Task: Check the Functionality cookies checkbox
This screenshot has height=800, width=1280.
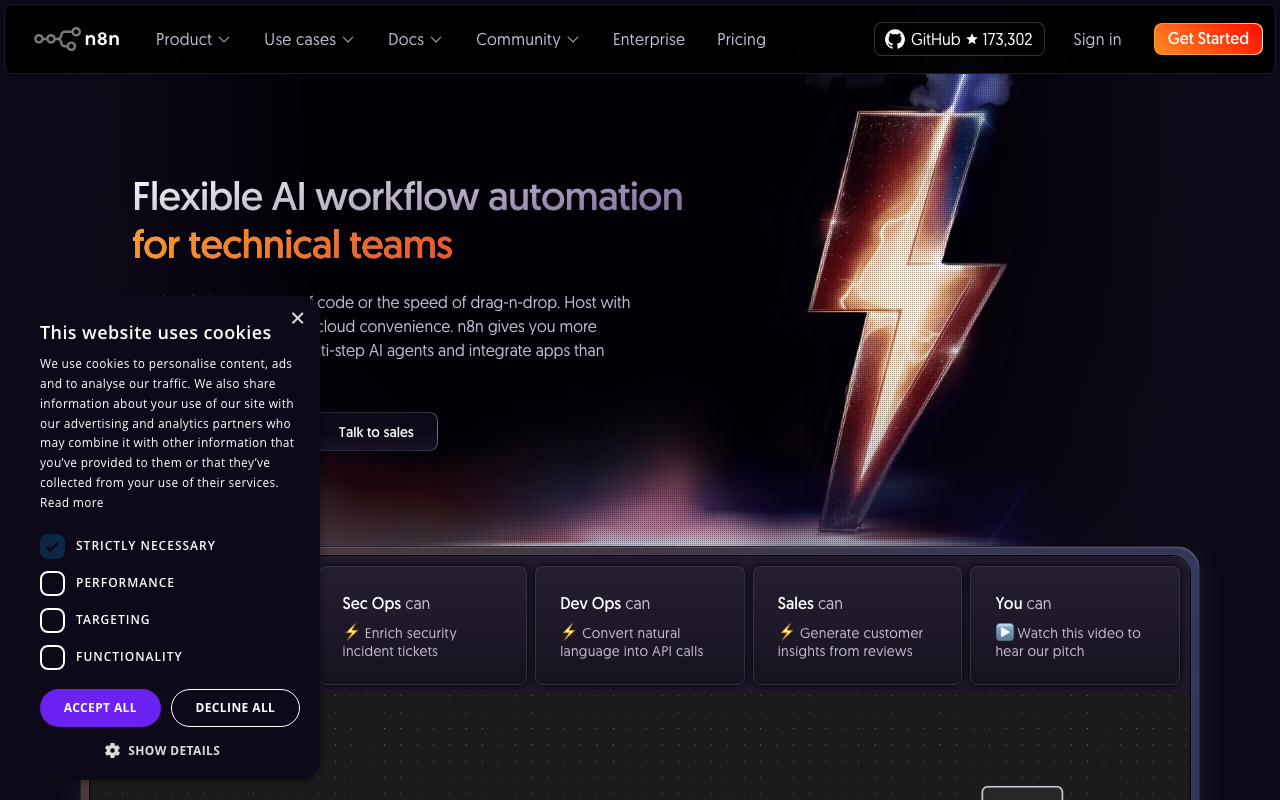Action: [52, 657]
